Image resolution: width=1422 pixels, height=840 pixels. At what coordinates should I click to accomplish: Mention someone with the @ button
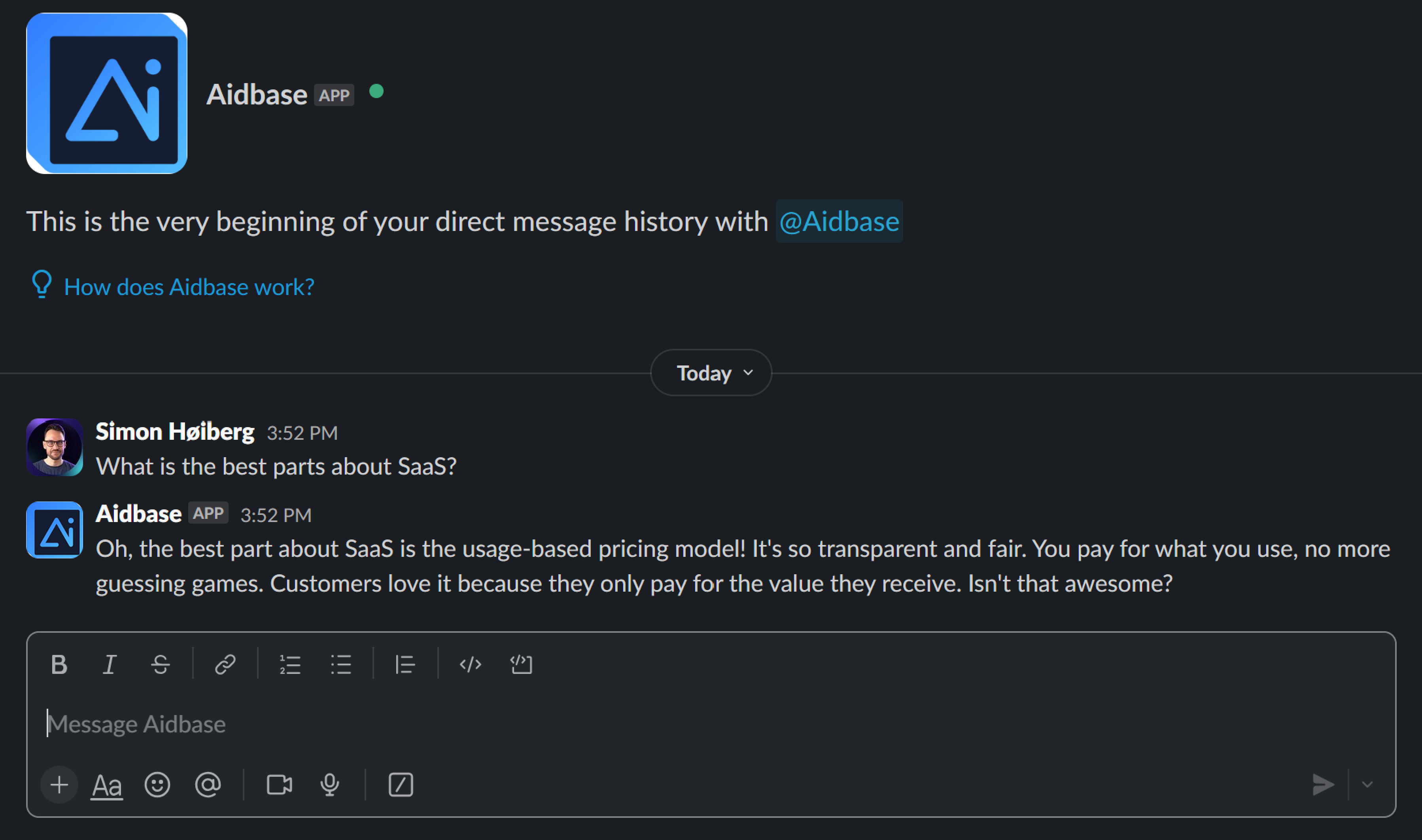click(208, 785)
